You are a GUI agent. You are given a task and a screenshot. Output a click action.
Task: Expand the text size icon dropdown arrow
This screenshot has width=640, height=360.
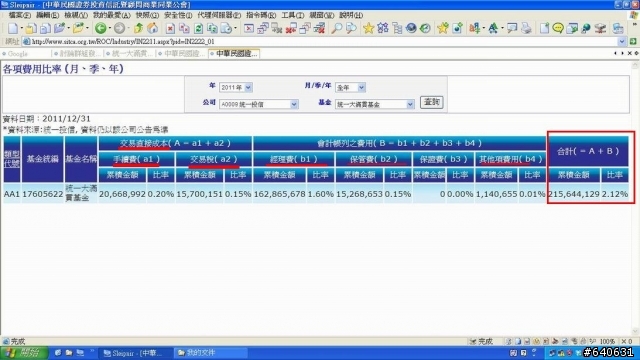click(x=502, y=28)
